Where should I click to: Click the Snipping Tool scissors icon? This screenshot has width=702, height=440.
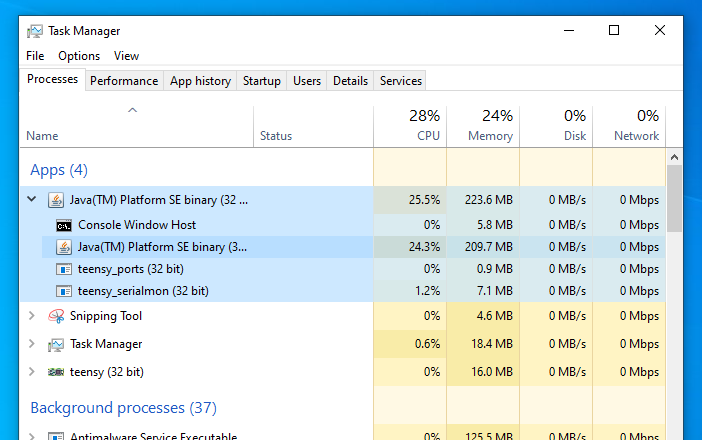[x=56, y=316]
